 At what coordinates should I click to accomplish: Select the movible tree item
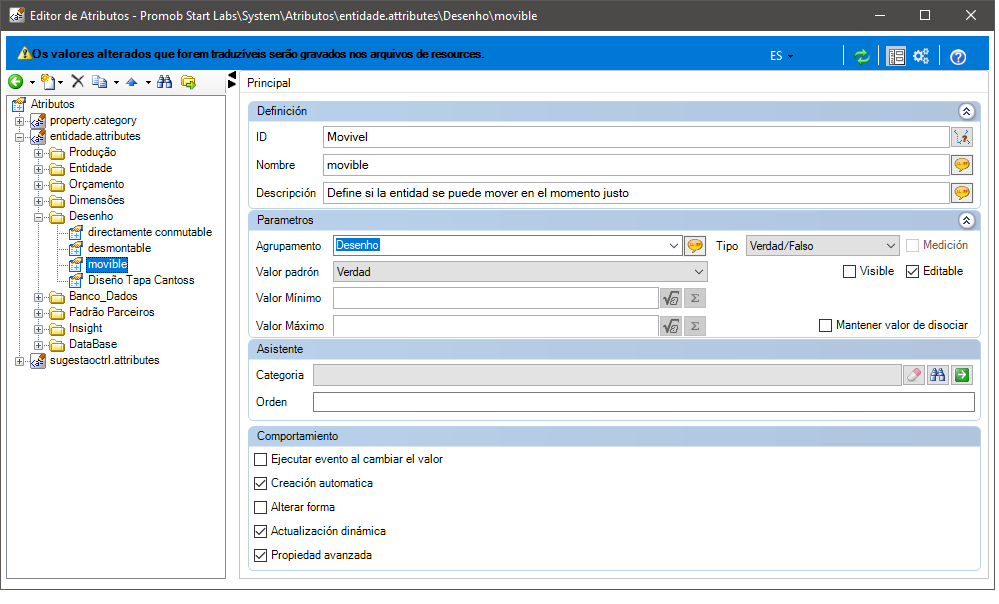point(107,264)
